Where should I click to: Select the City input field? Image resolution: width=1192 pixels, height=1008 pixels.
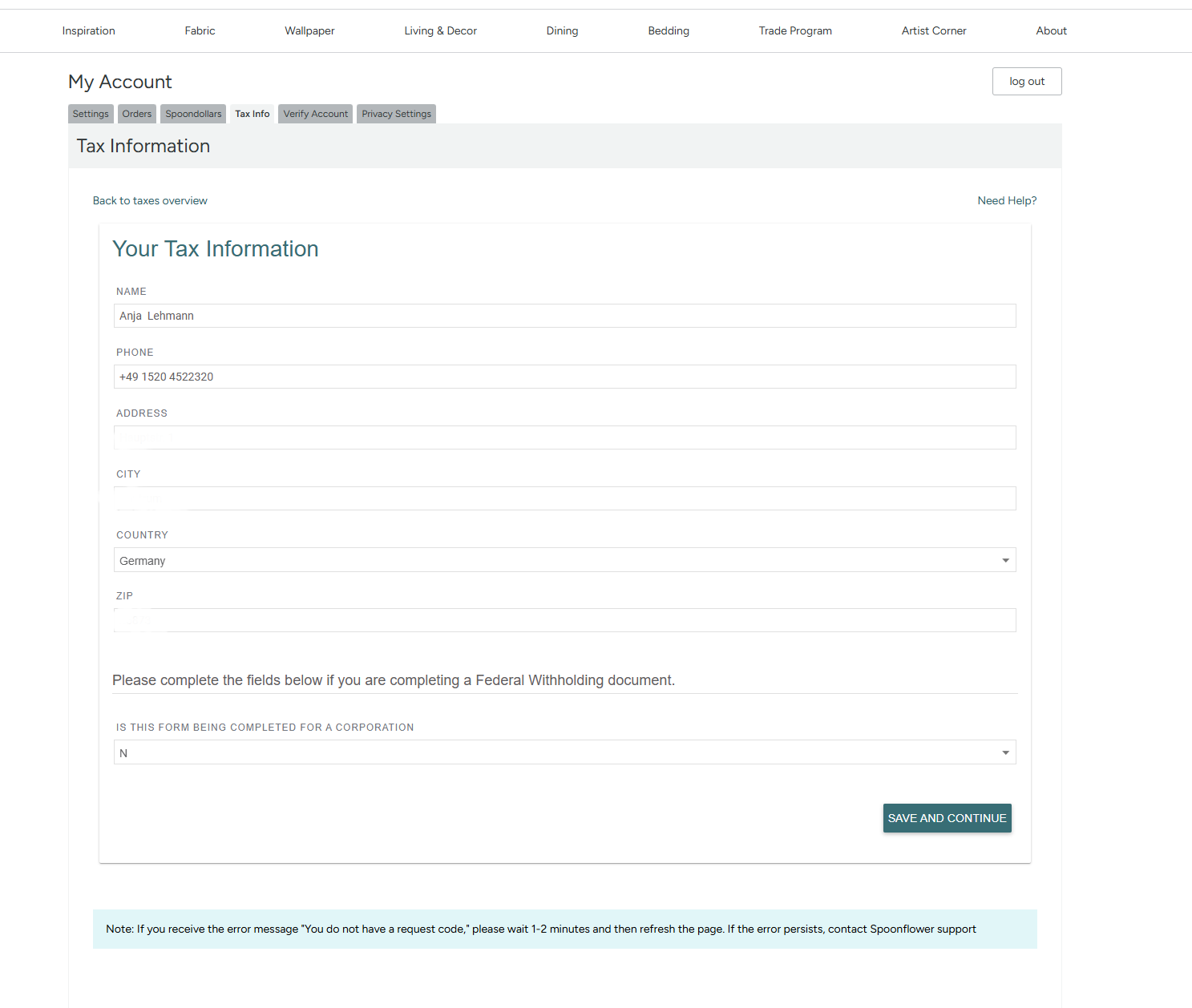click(564, 498)
